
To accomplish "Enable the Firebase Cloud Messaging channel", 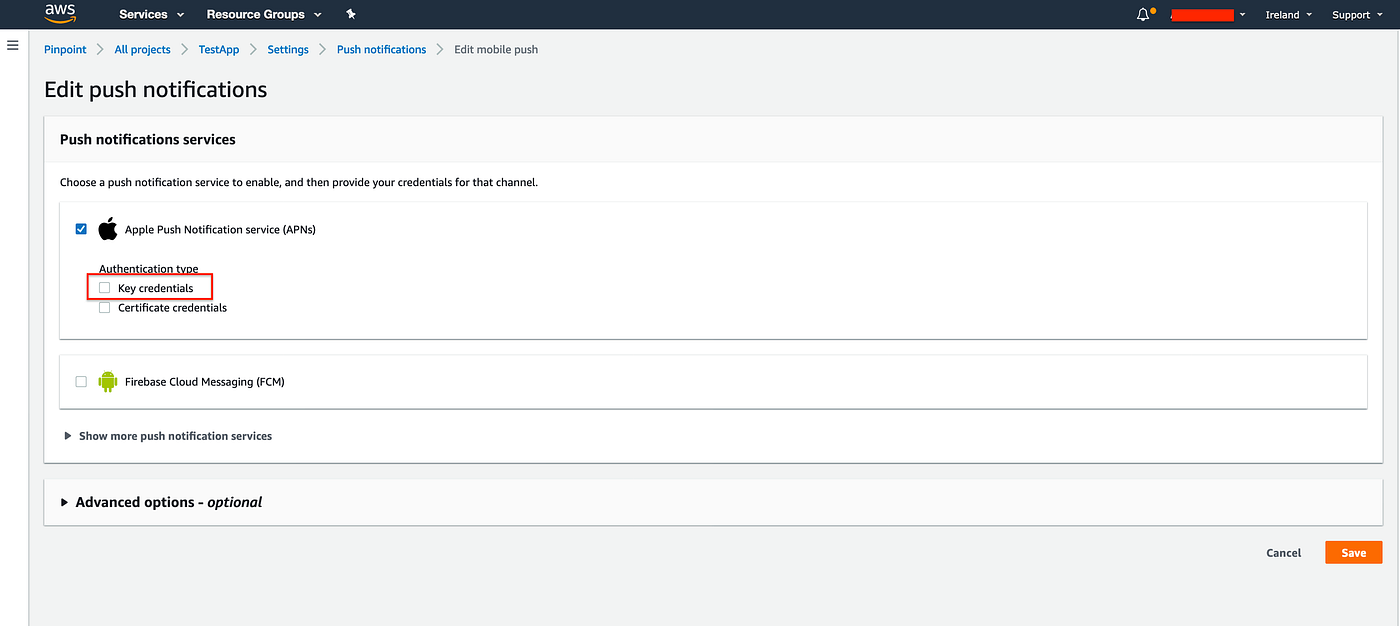I will [81, 381].
